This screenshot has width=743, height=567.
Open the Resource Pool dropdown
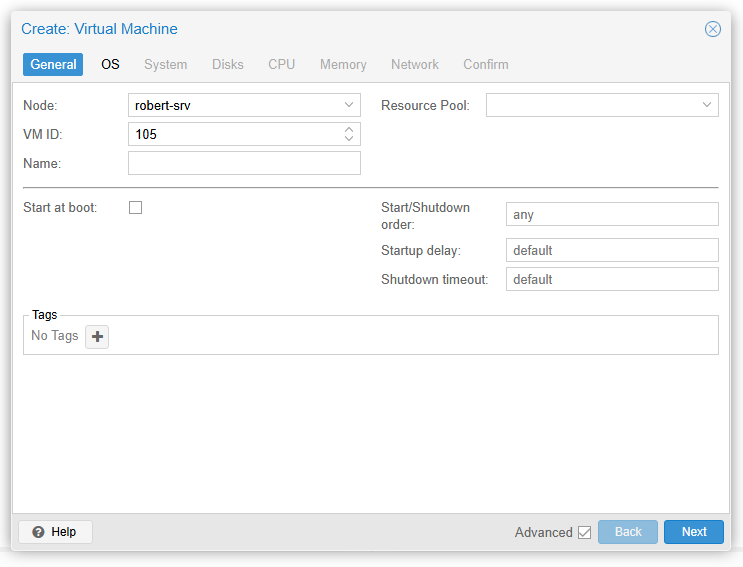point(706,105)
